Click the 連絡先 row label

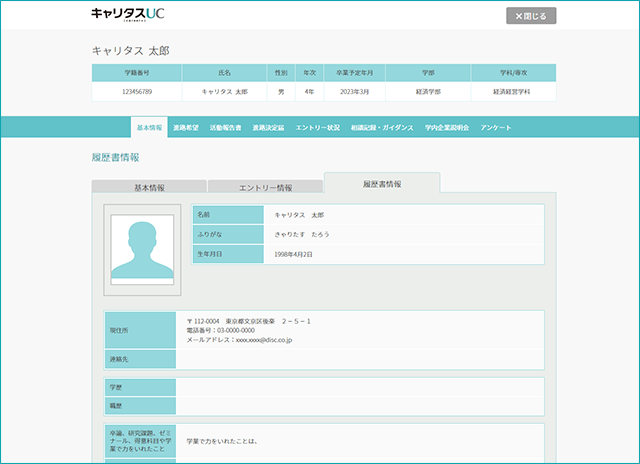(x=140, y=359)
